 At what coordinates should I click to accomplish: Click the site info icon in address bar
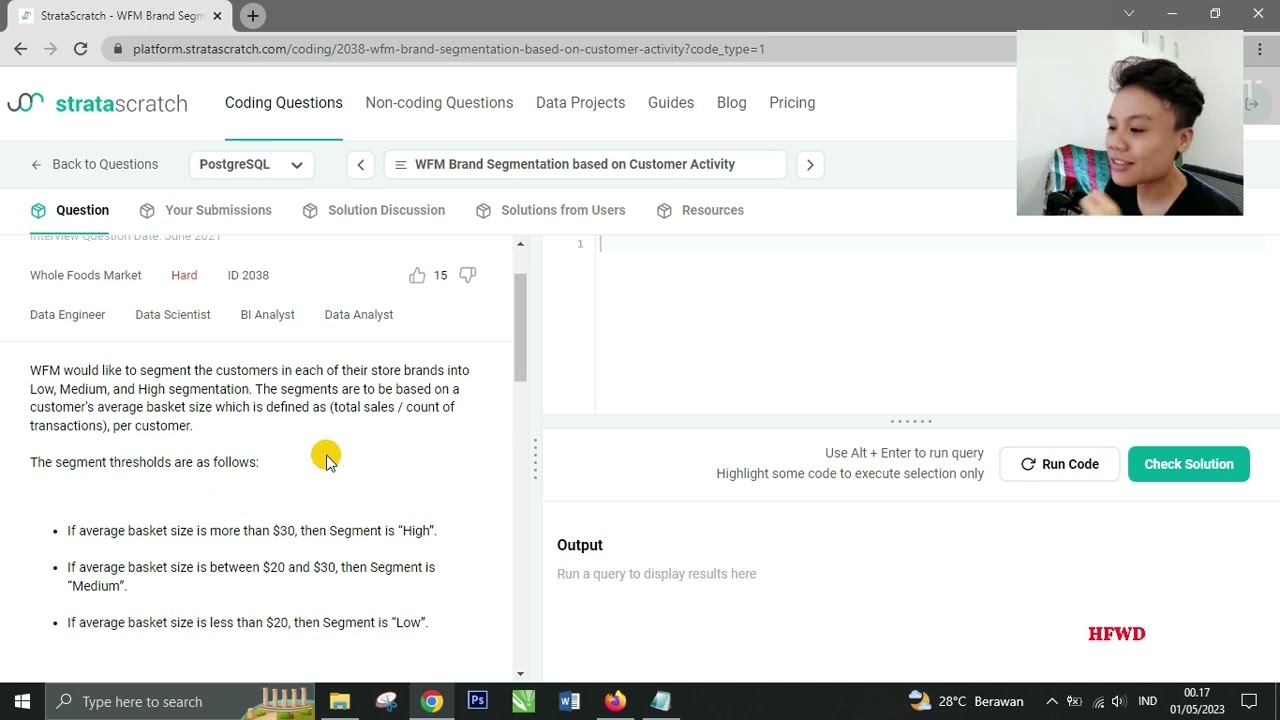(x=118, y=49)
